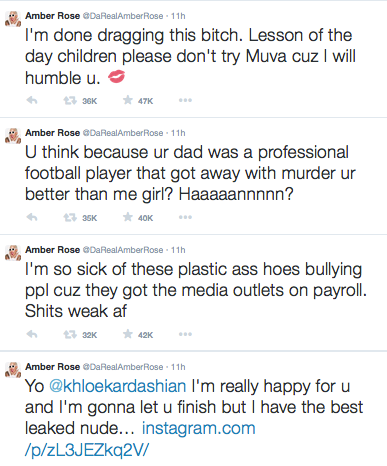Click Amber Rose name on first tweet

pyautogui.click(x=52, y=16)
